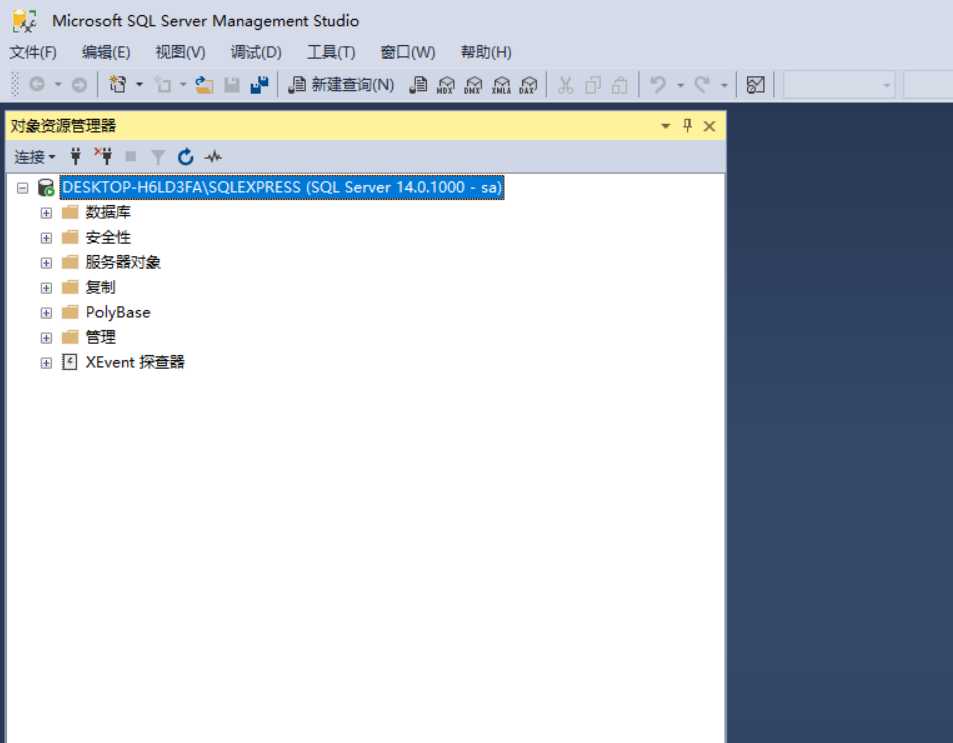The height and width of the screenshot is (743, 953).
Task: Open the 工具(T) menu
Action: point(331,52)
